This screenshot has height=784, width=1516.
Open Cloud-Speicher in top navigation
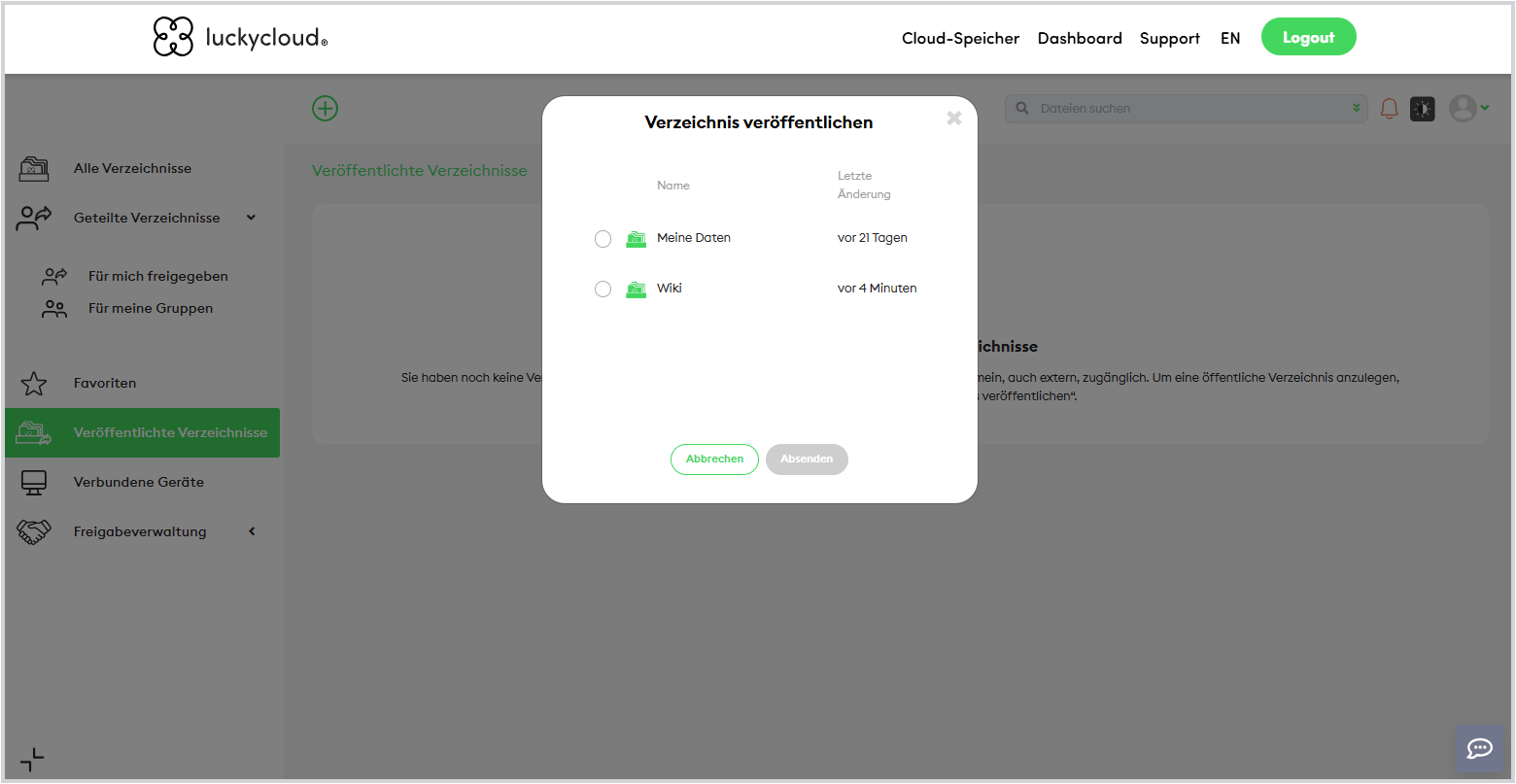click(x=960, y=38)
